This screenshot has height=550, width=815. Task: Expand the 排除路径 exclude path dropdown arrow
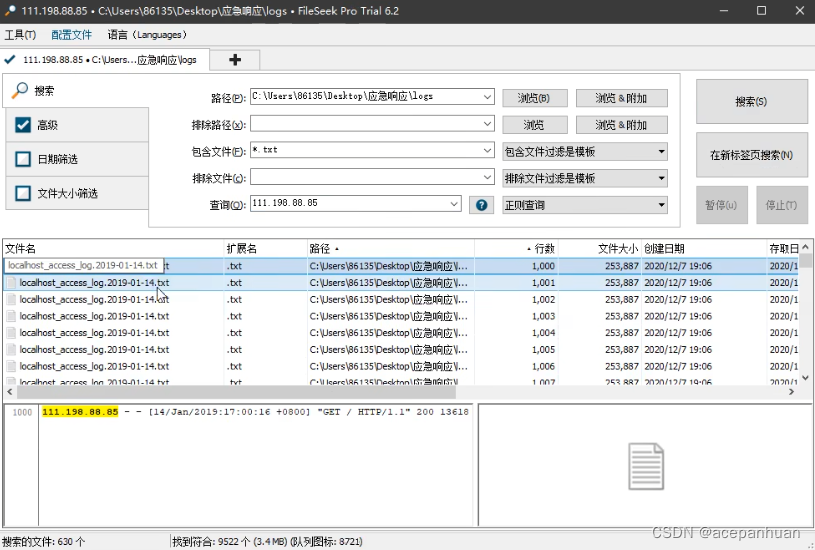click(x=487, y=124)
